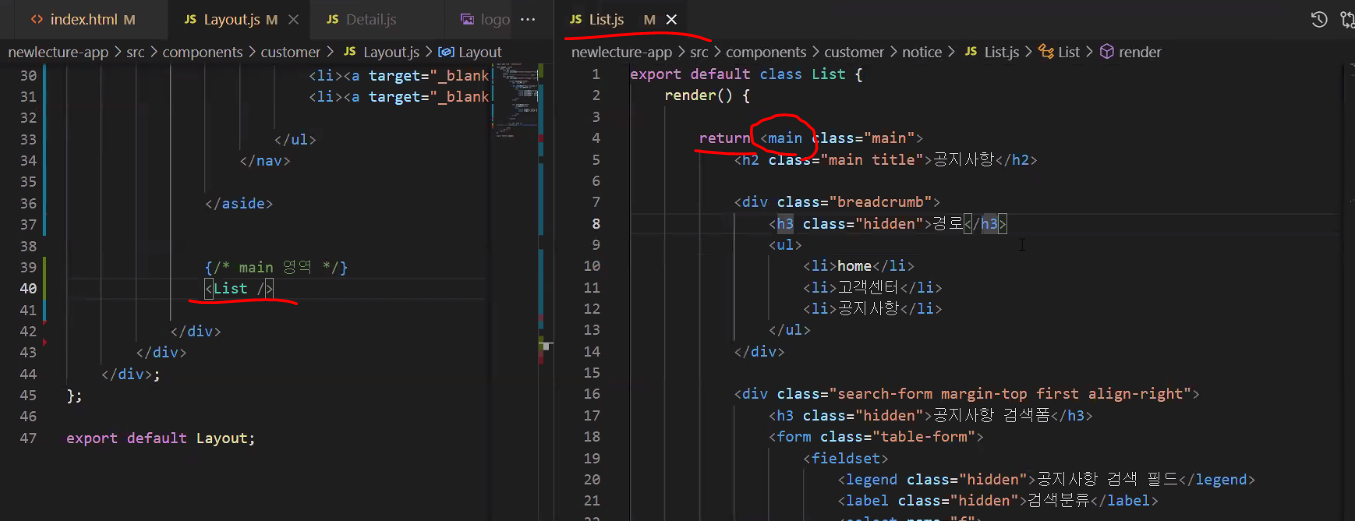Click 'search-form margin-top first align-right' div line
1355x521 pixels.
(x=966, y=394)
